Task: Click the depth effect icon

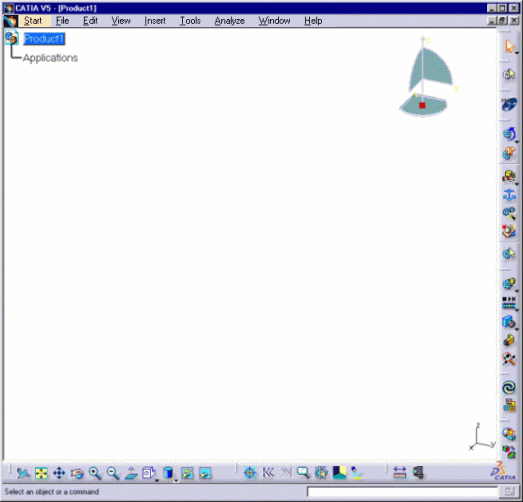Action: click(x=322, y=473)
